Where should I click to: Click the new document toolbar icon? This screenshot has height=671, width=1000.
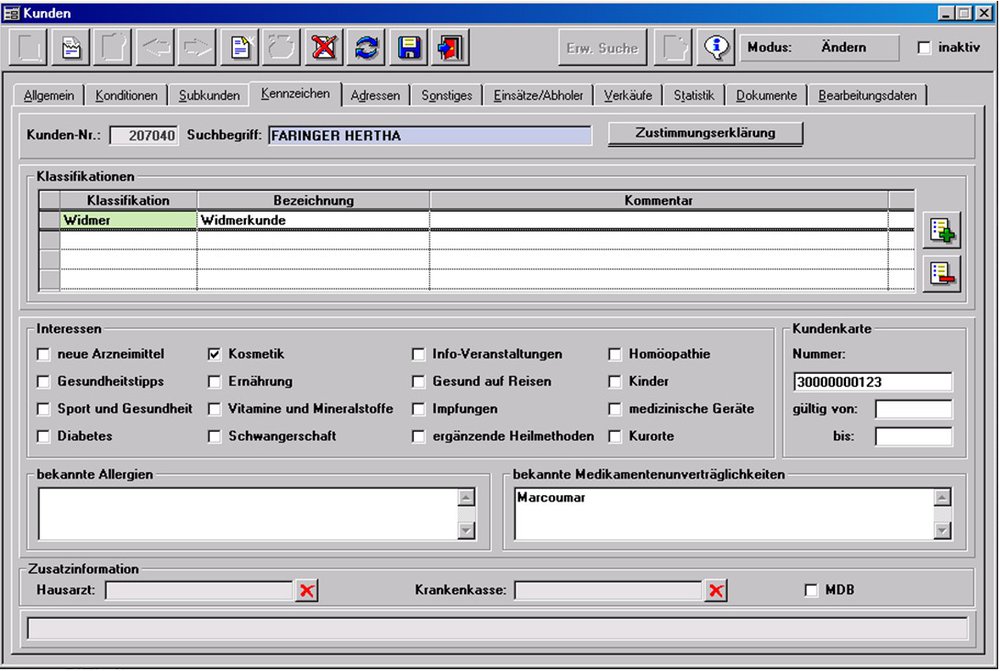[240, 48]
